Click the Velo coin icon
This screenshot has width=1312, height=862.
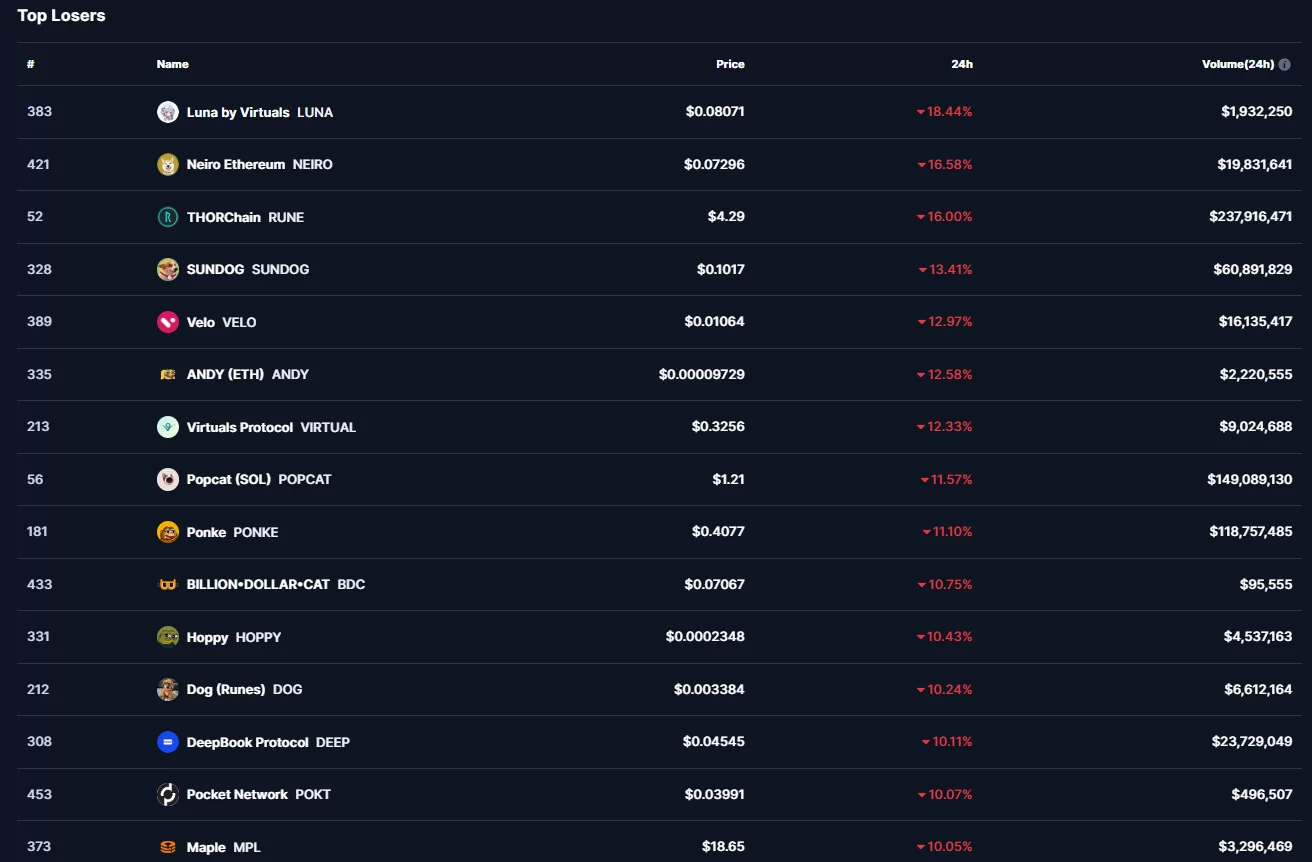point(168,322)
